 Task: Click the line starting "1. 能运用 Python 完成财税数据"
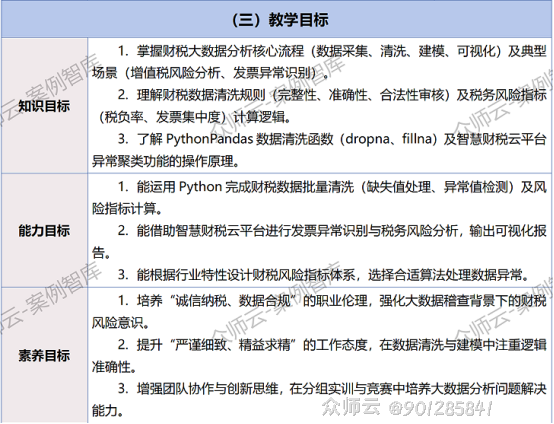pyautogui.click(x=332, y=187)
